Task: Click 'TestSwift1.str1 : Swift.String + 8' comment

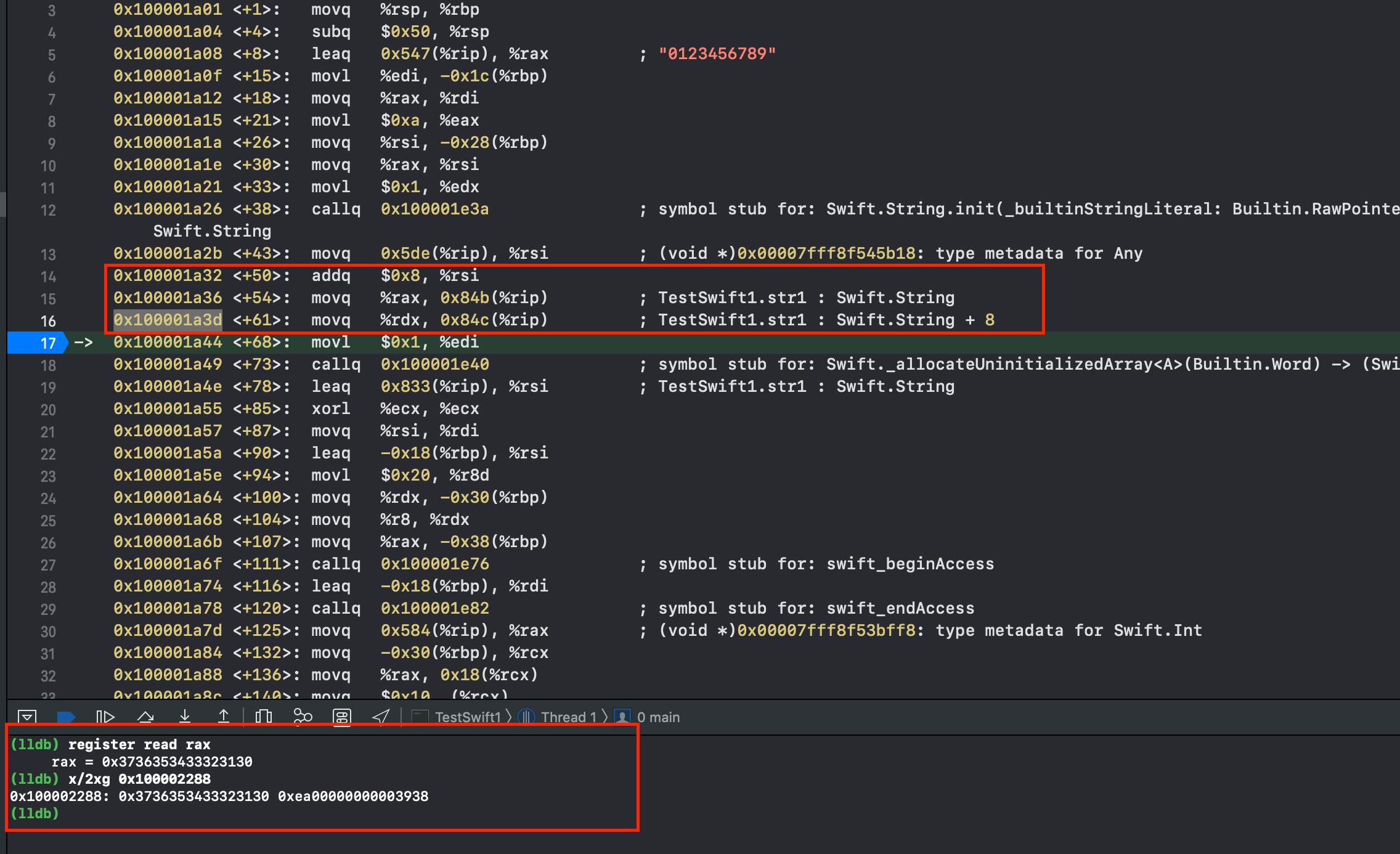Action: pos(826,320)
